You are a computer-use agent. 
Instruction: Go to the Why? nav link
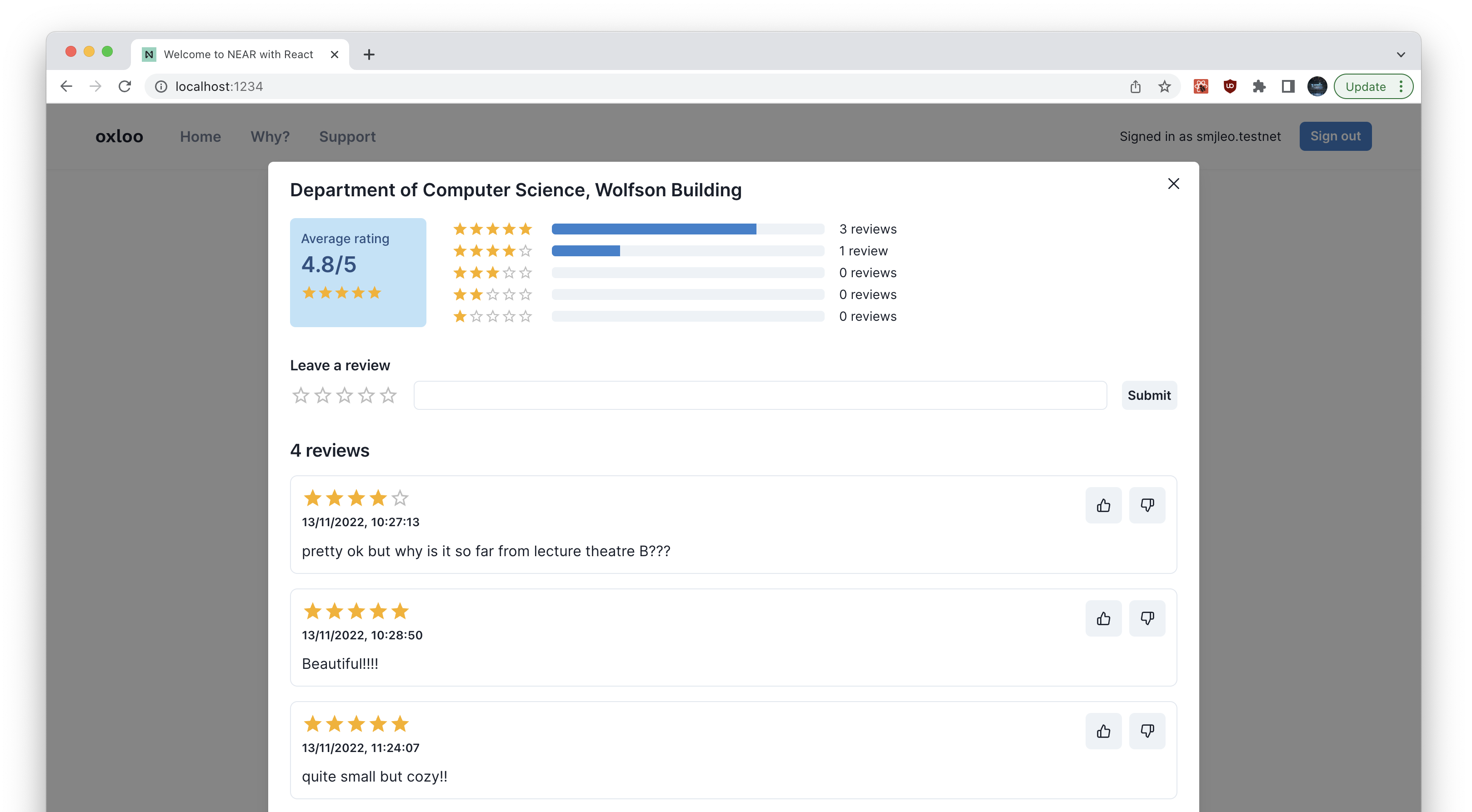tap(270, 136)
